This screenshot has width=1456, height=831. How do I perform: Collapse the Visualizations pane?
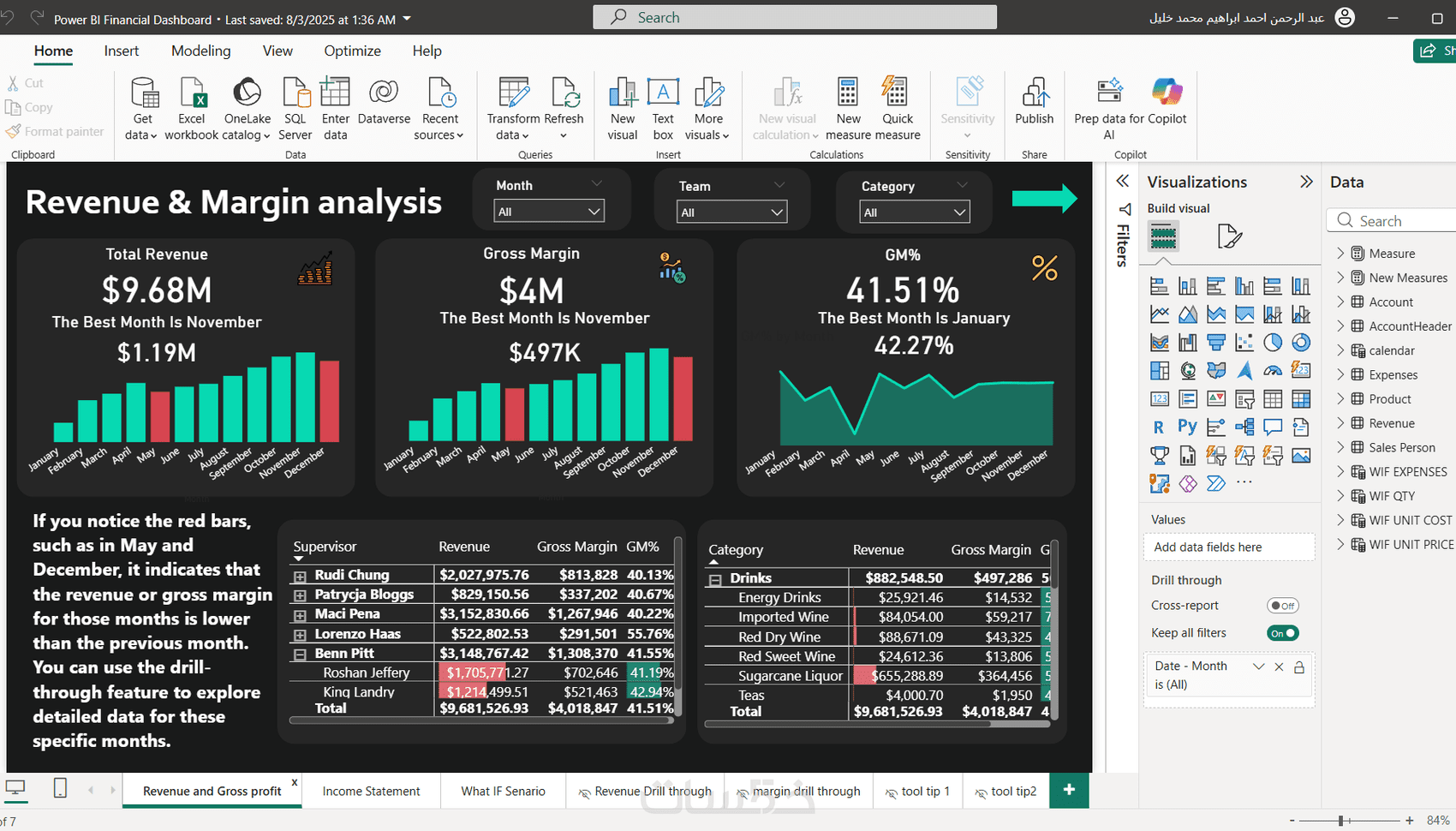[1306, 182]
